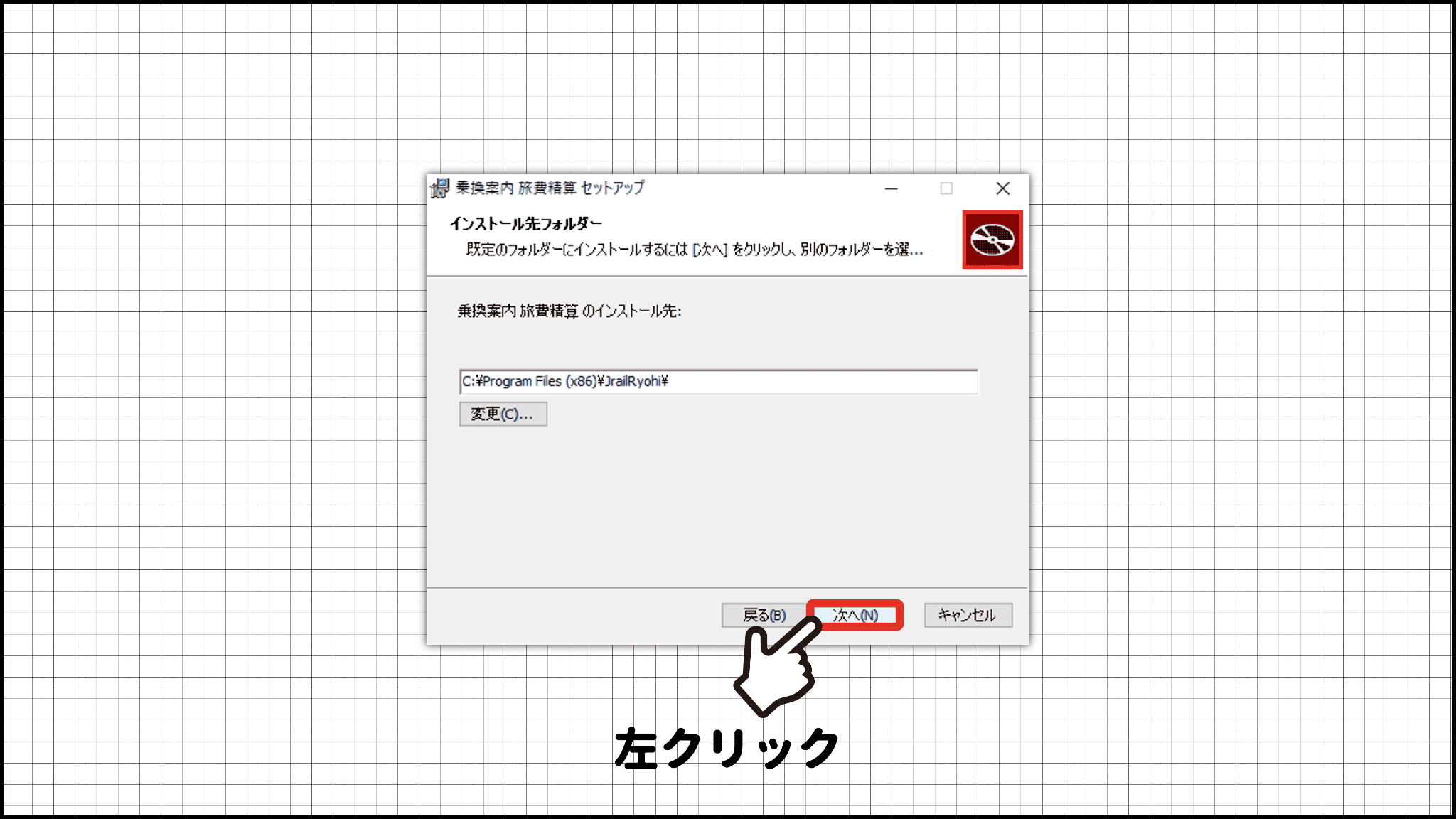The width and height of the screenshot is (1456, 819).
Task: Open folder chooser via 変更(C)... button
Action: pos(503,414)
